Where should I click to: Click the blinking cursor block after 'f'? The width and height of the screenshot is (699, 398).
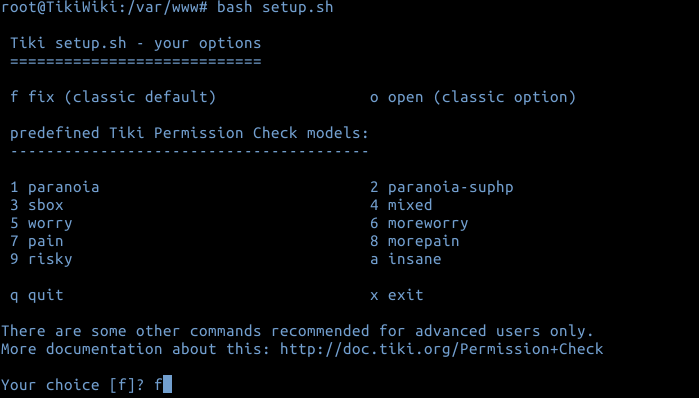[x=167, y=384]
